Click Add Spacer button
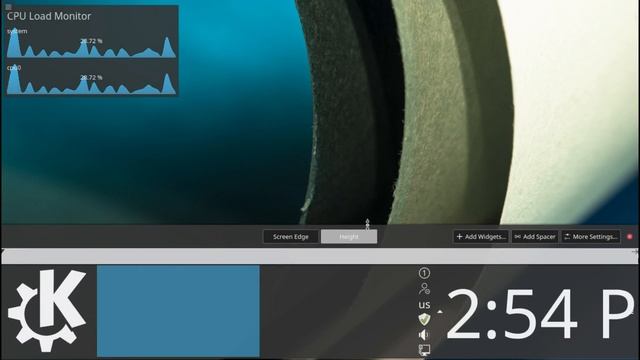The width and height of the screenshot is (640, 360). point(535,237)
